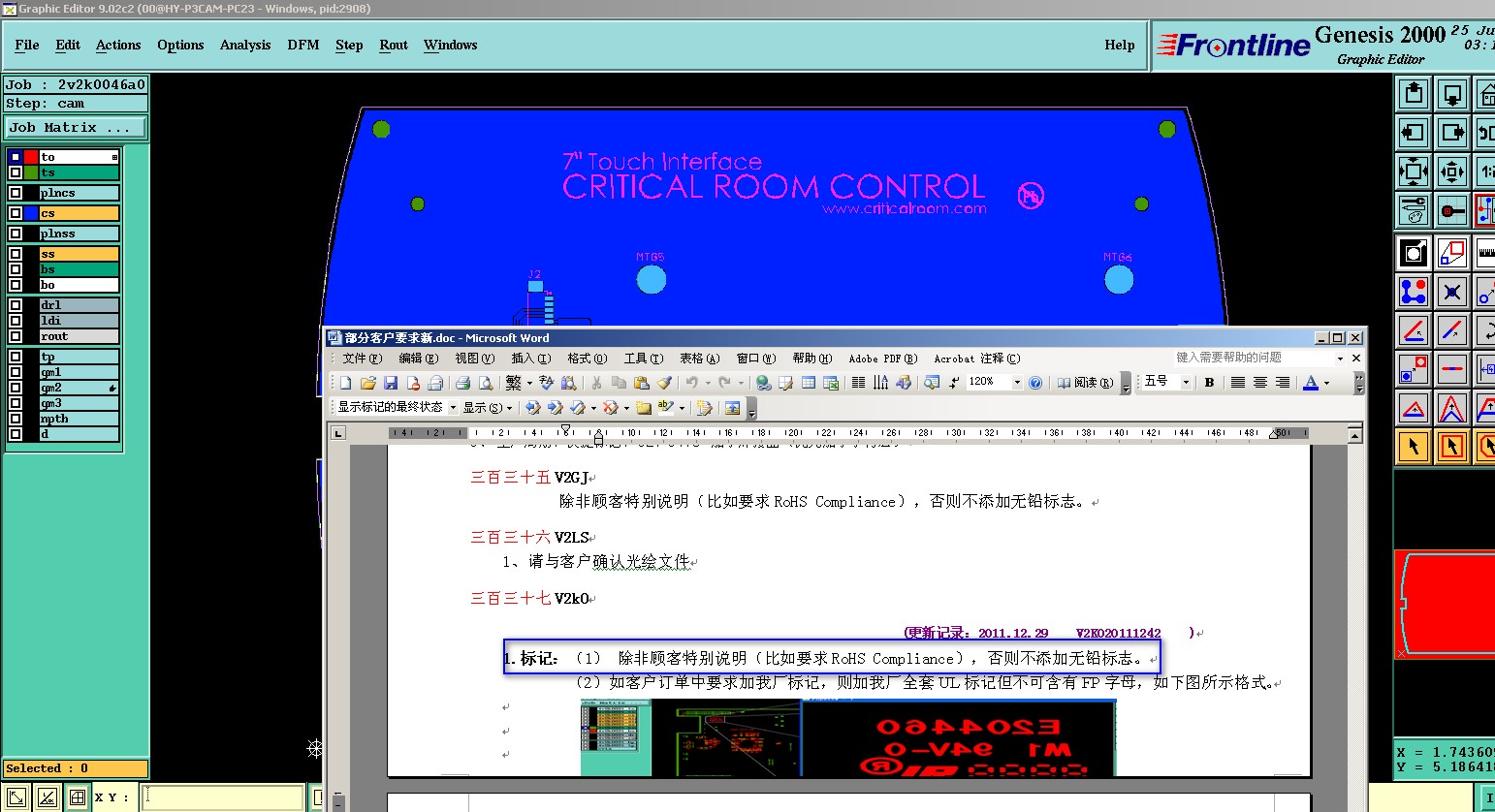Screen dimensions: 1495x812
Task: Open the DFM menu in Genesis
Action: tap(303, 45)
